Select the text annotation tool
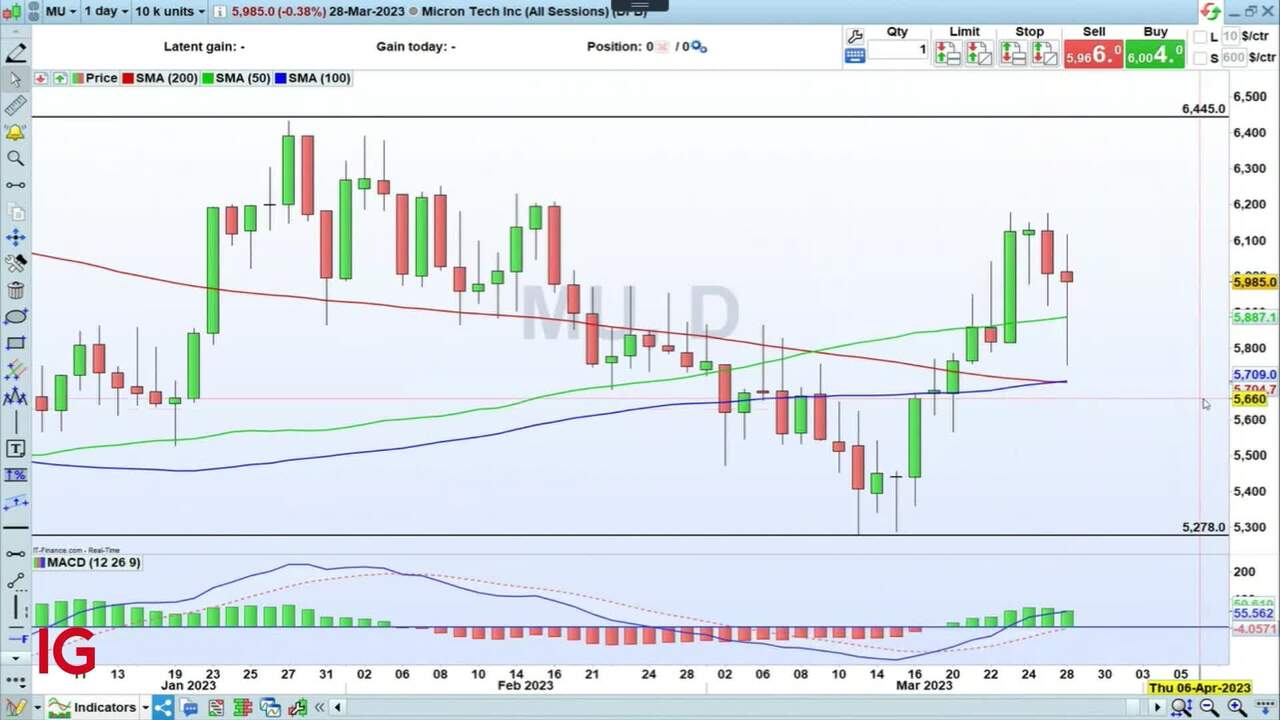Viewport: 1280px width, 720px height. tap(15, 448)
